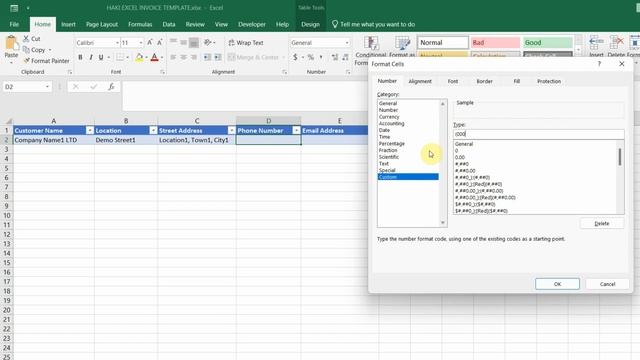Screen dimensions: 640x360
Task: Open the Fill tab in Format Cells
Action: tap(517, 81)
